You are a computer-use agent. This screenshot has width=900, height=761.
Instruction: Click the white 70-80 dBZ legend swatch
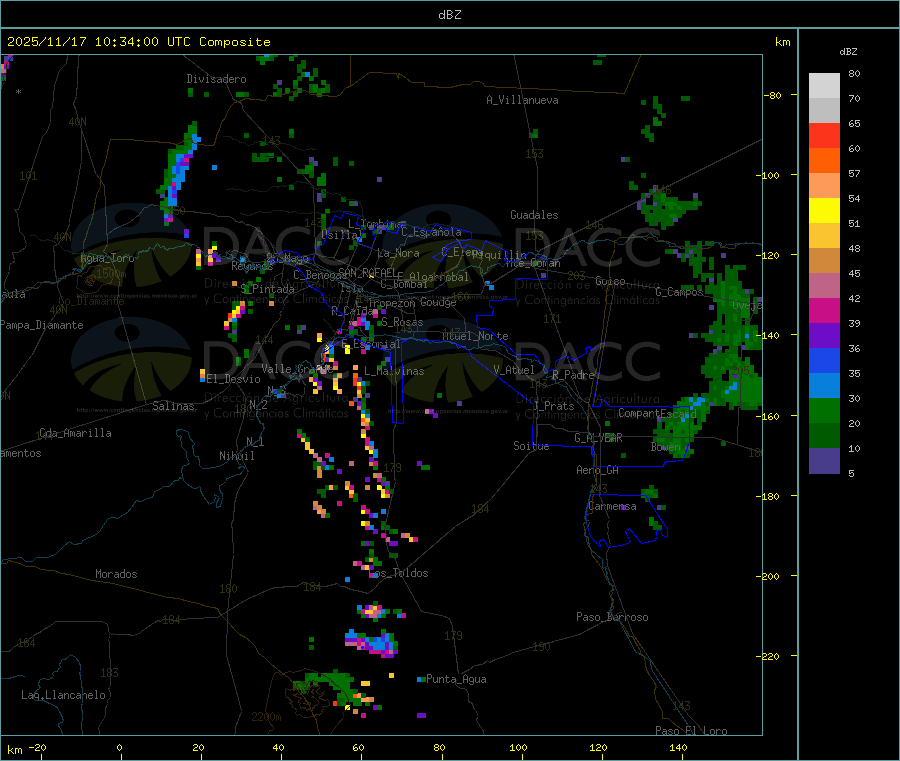[x=824, y=86]
